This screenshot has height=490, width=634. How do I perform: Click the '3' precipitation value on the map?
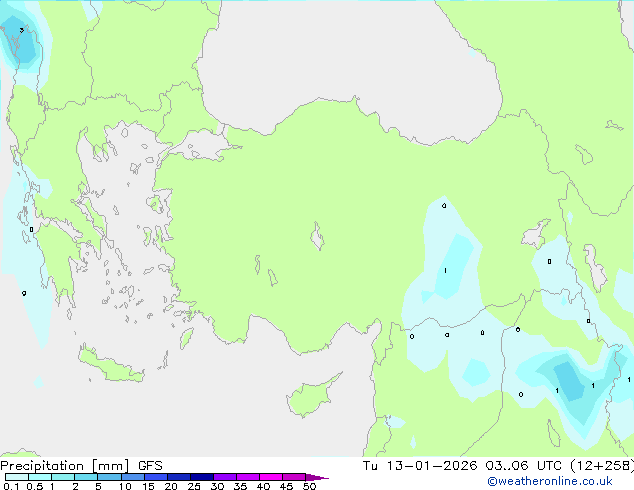[x=21, y=30]
